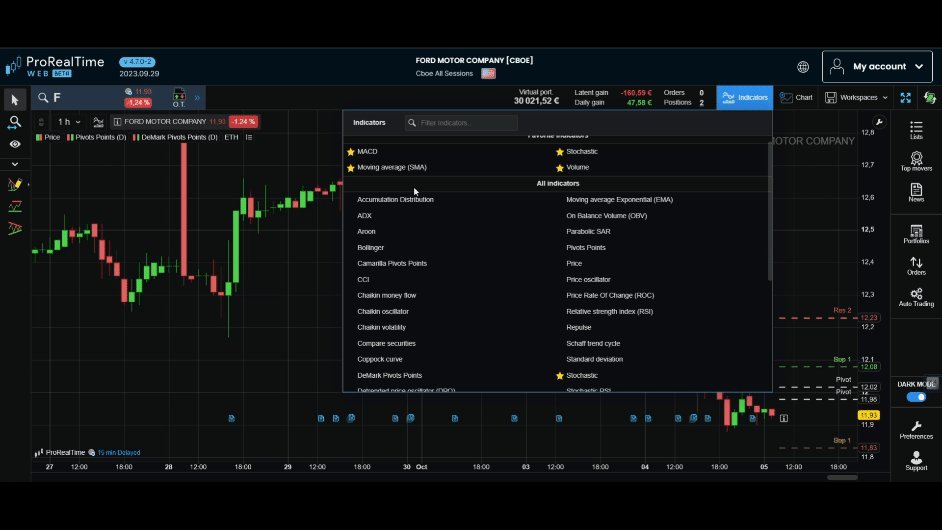
Task: Add On Balance Volume (OBV)
Action: pyautogui.click(x=606, y=215)
